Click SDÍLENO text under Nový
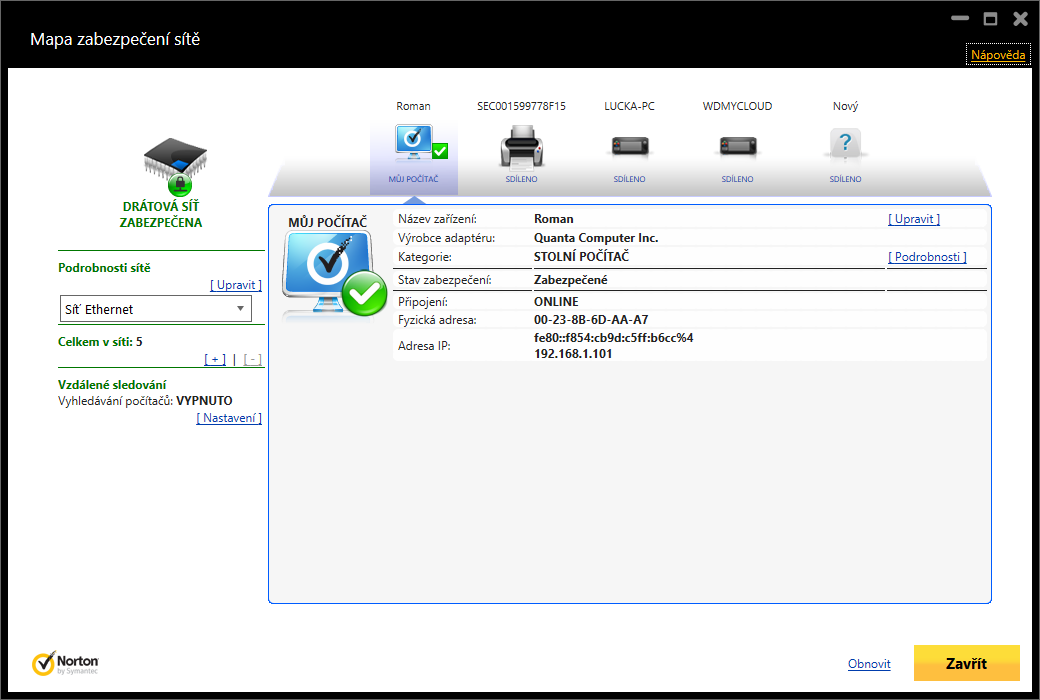The image size is (1040, 700). 846,179
